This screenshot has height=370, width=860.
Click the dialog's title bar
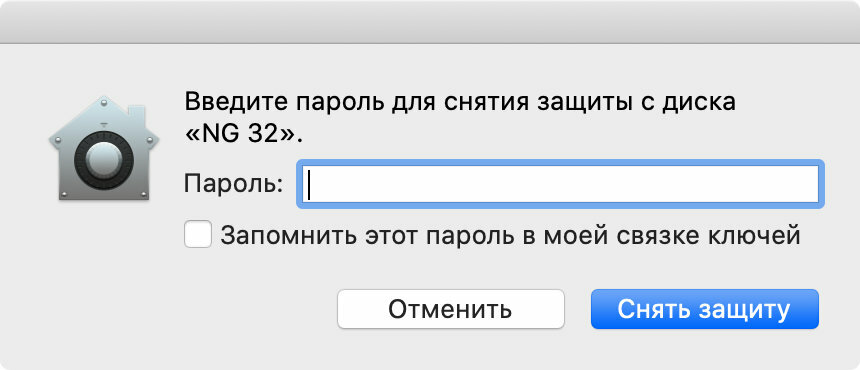click(430, 21)
